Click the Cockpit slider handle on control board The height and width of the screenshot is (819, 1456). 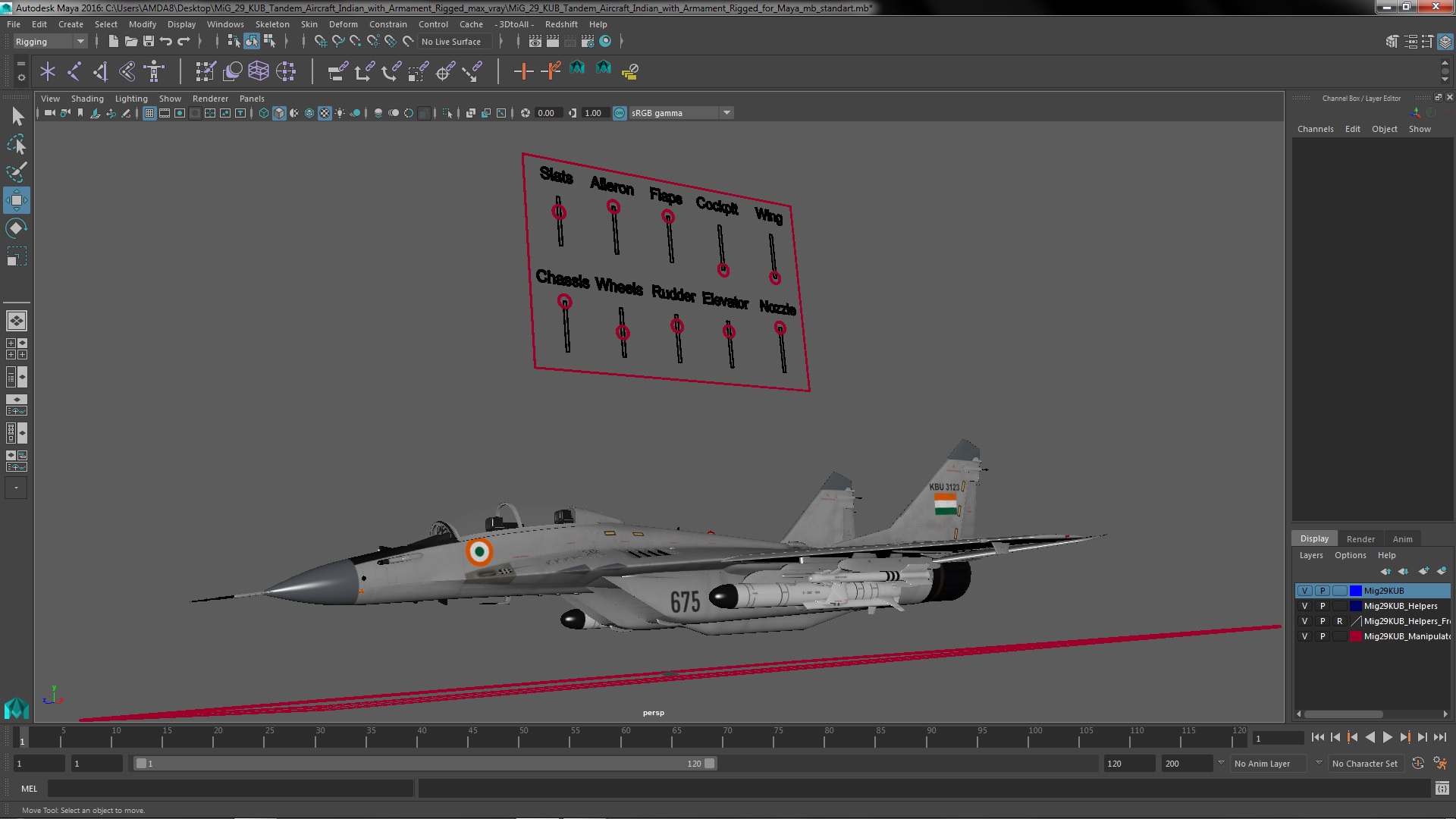click(723, 270)
